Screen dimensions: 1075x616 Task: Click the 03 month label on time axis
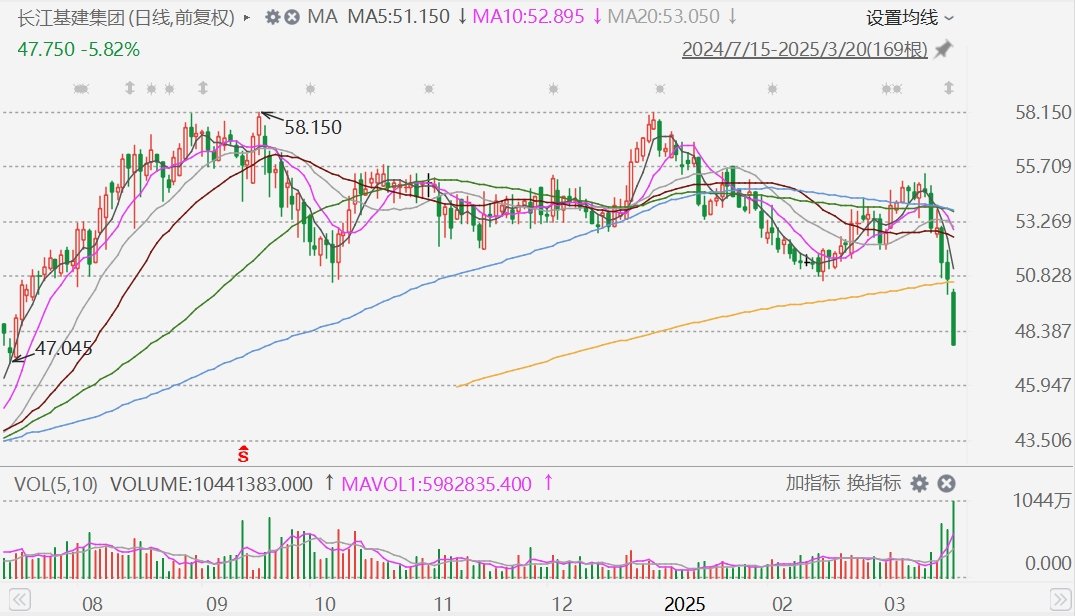tap(894, 604)
